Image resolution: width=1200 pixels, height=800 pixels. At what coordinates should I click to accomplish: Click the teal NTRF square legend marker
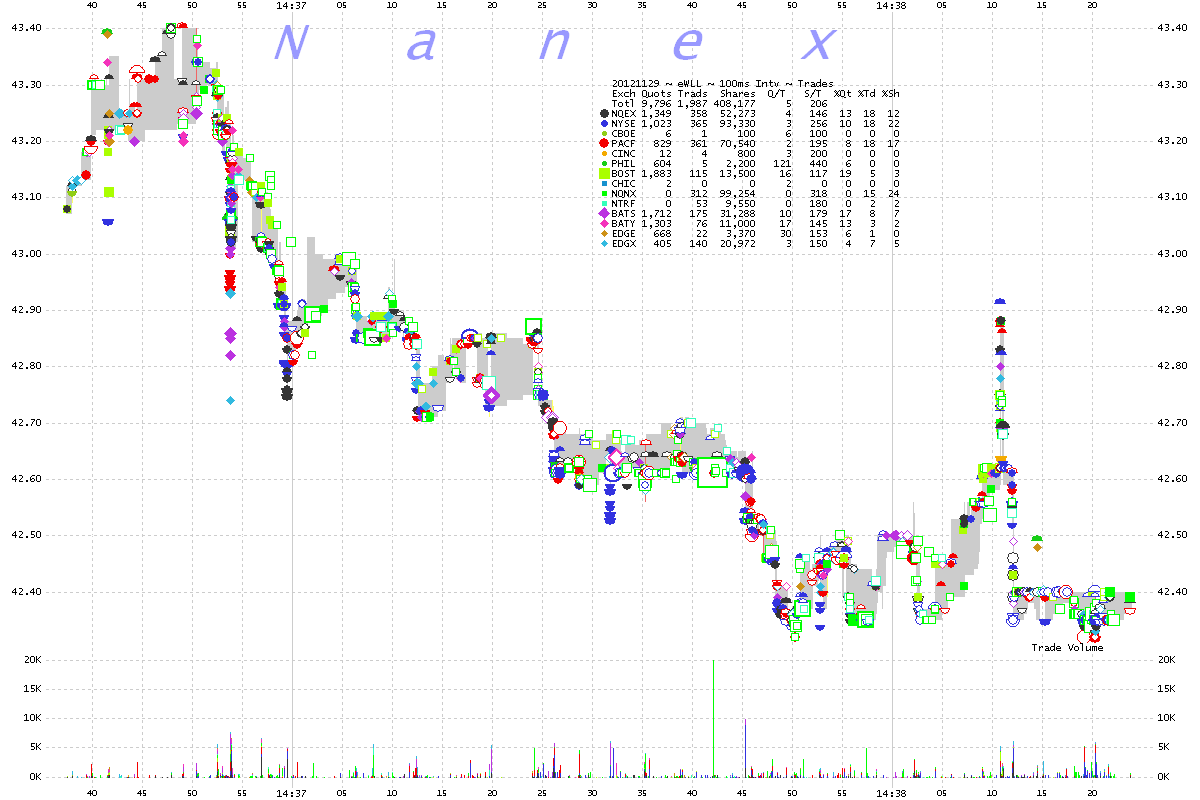coord(604,203)
